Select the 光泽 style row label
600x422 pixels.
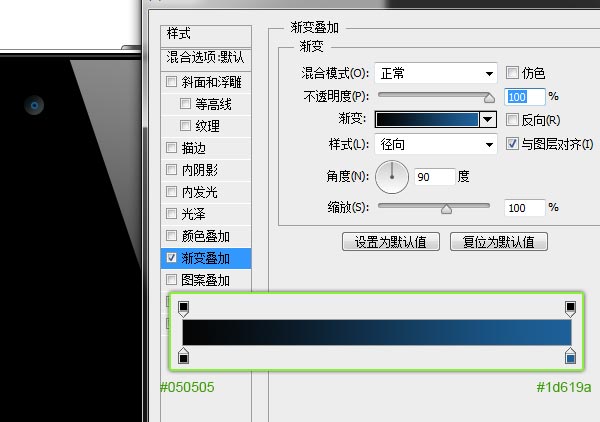tap(193, 214)
